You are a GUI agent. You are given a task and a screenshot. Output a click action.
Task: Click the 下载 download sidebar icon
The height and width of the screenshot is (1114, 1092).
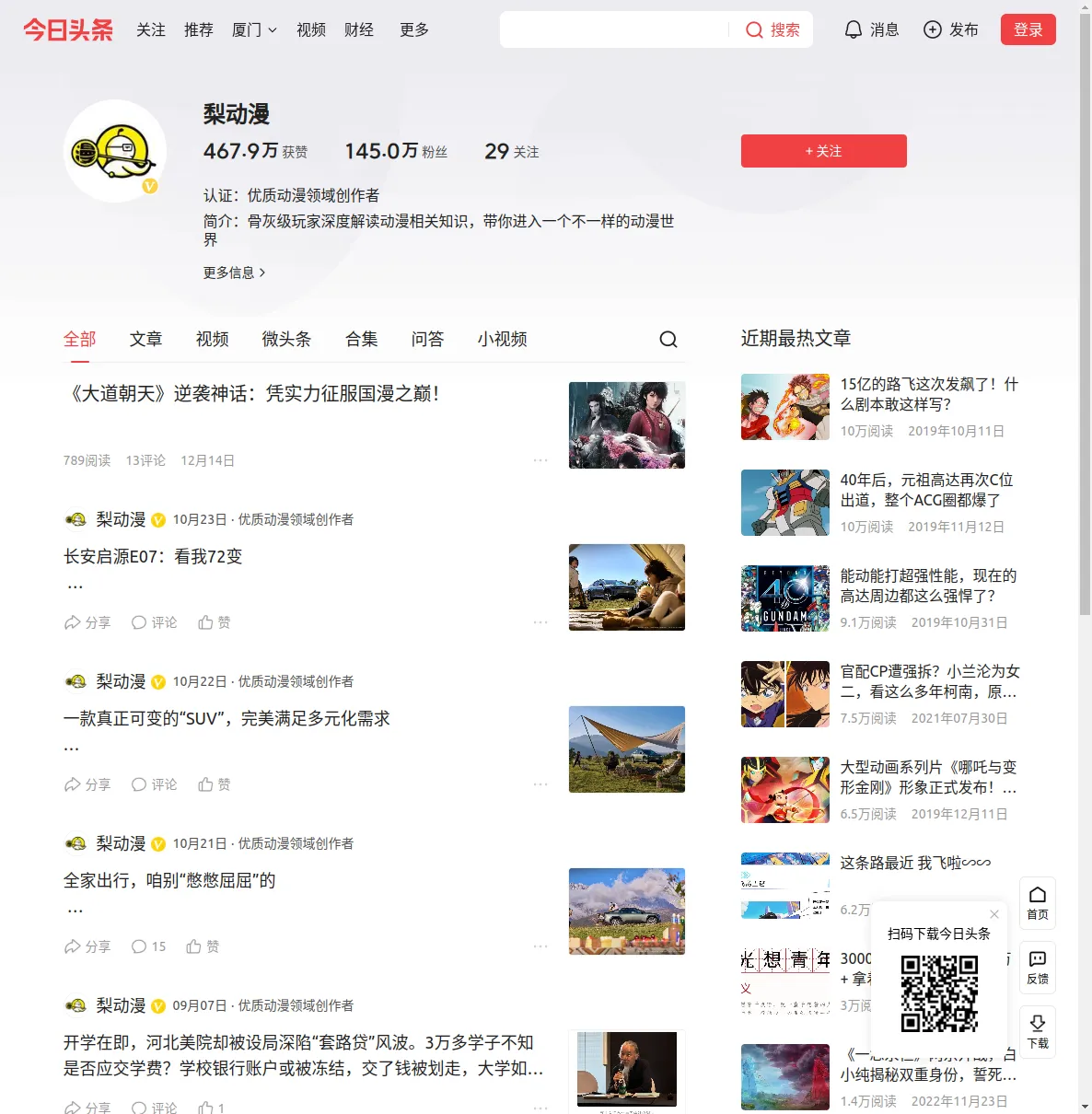pyautogui.click(x=1038, y=1032)
